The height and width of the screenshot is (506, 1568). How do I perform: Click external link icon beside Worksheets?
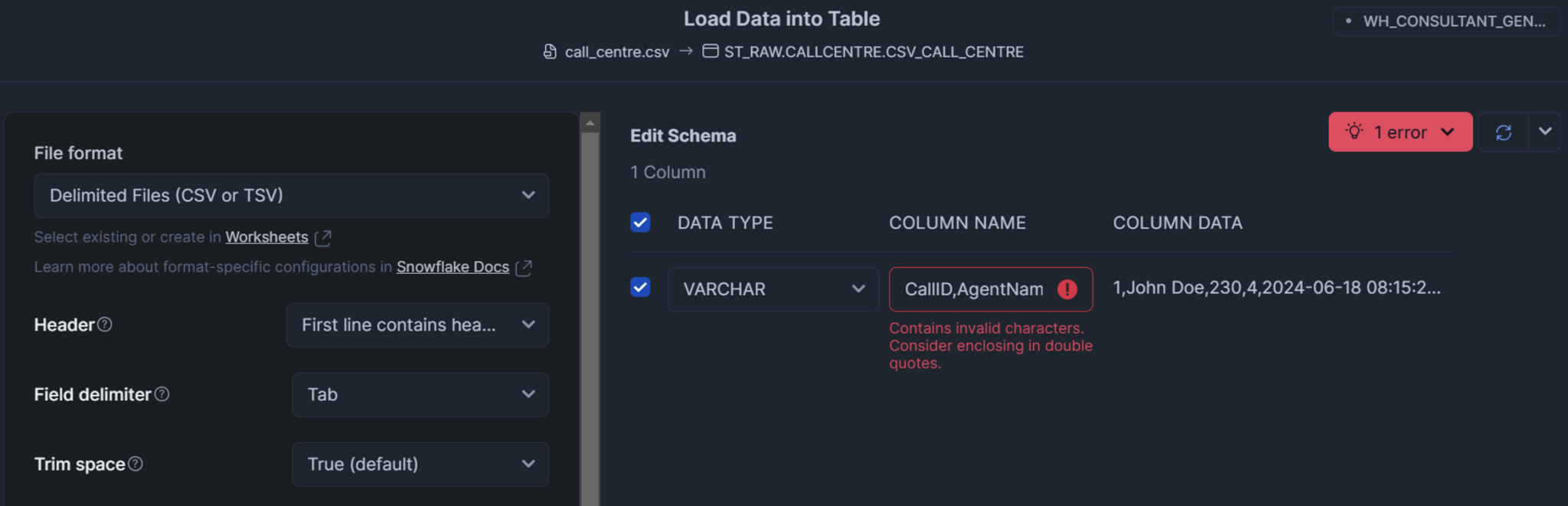tap(323, 238)
